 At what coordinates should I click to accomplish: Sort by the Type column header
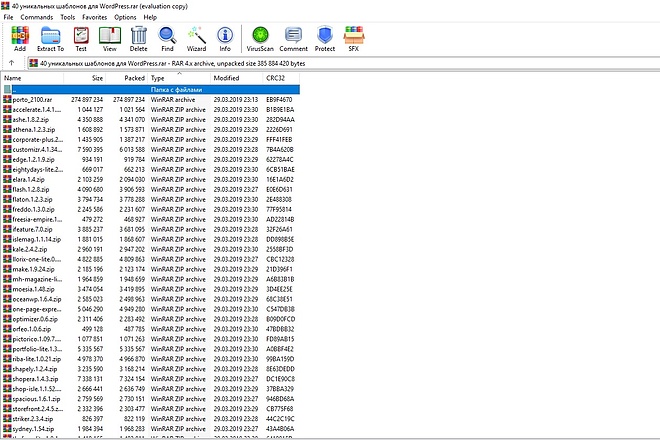pyautogui.click(x=179, y=78)
